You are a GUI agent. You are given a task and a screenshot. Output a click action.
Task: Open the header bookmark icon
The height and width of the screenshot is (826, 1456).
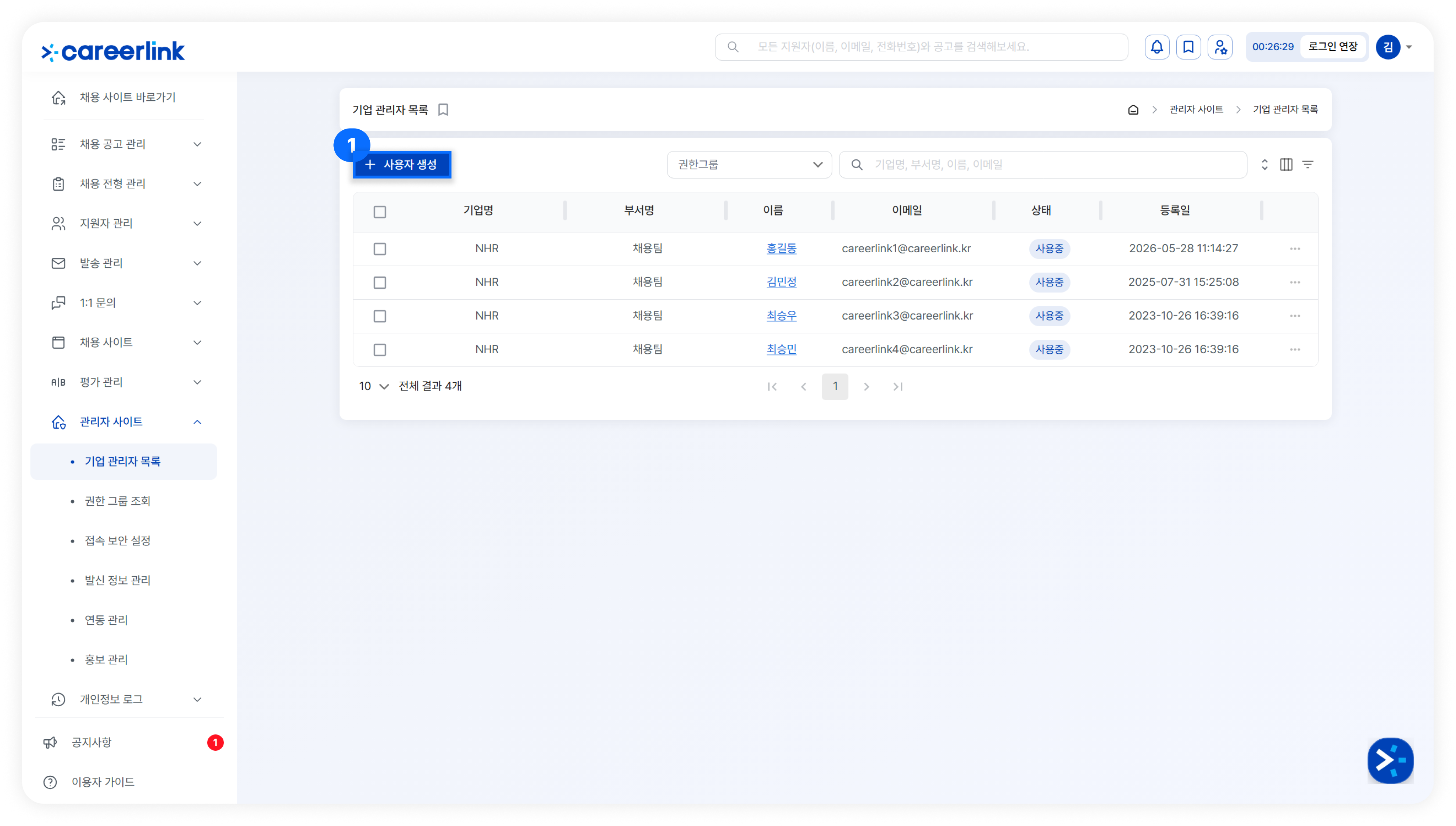pyautogui.click(x=1187, y=47)
